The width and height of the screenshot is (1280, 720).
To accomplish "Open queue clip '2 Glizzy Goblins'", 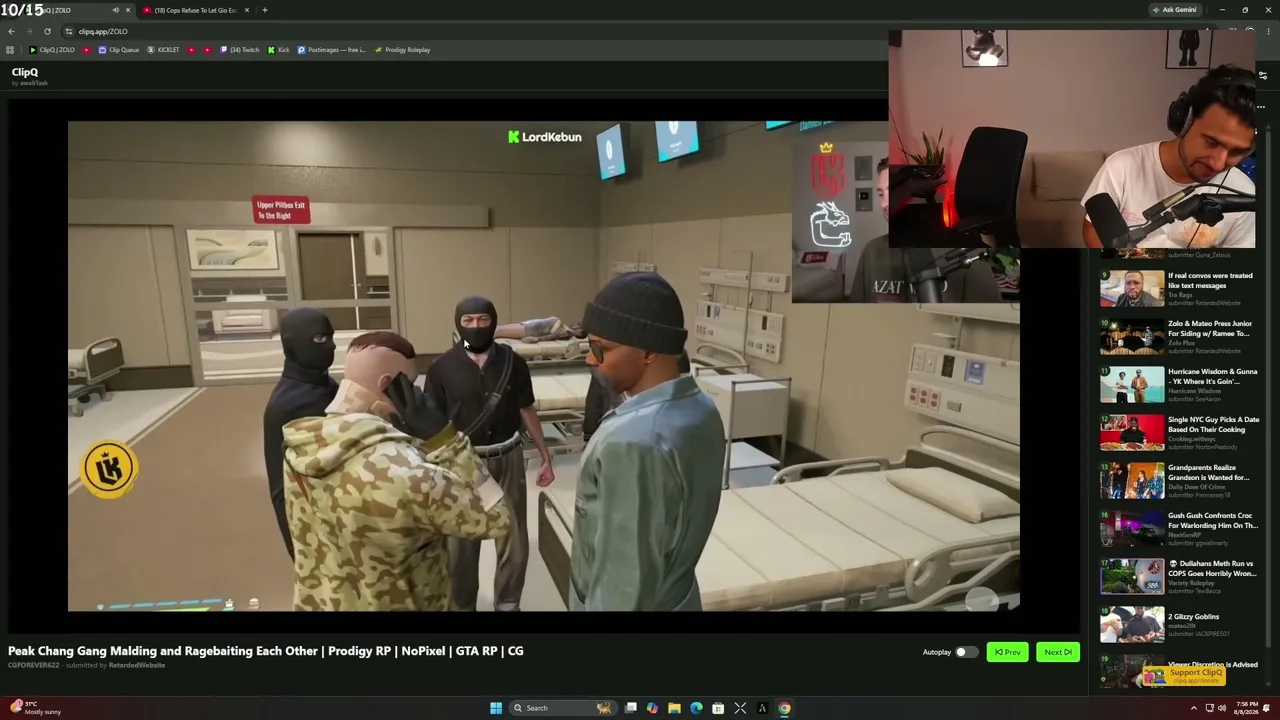I will click(1180, 624).
